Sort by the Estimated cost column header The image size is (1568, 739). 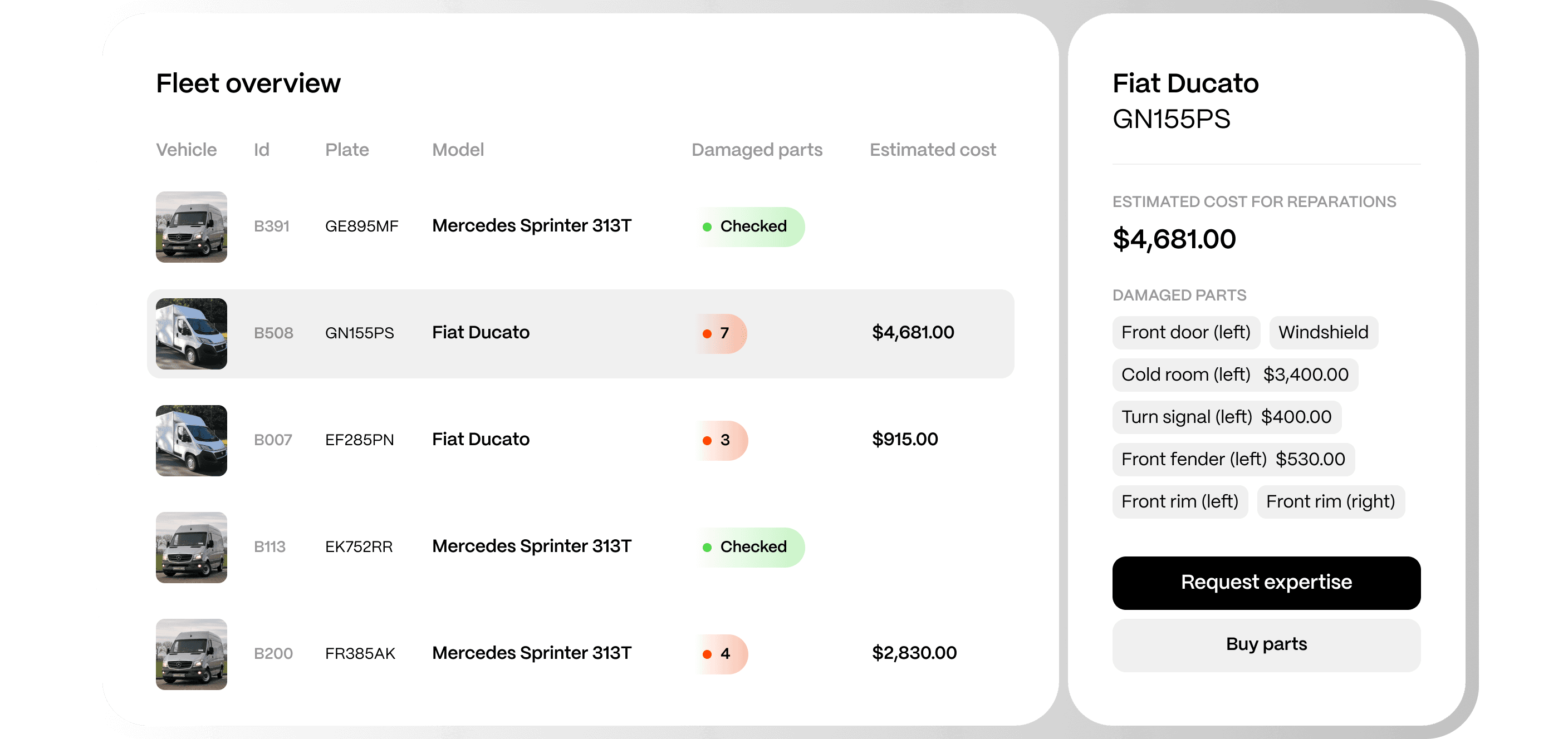pyautogui.click(x=932, y=150)
